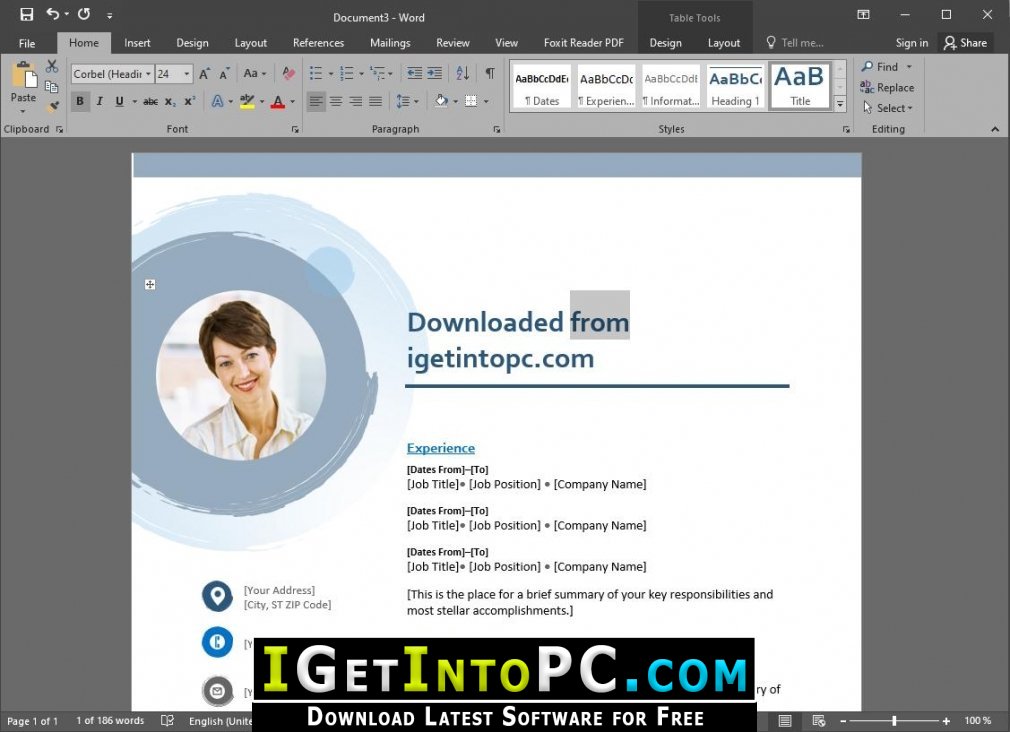This screenshot has height=732, width=1010.
Task: Click the Tell me search field
Action: pos(796,43)
